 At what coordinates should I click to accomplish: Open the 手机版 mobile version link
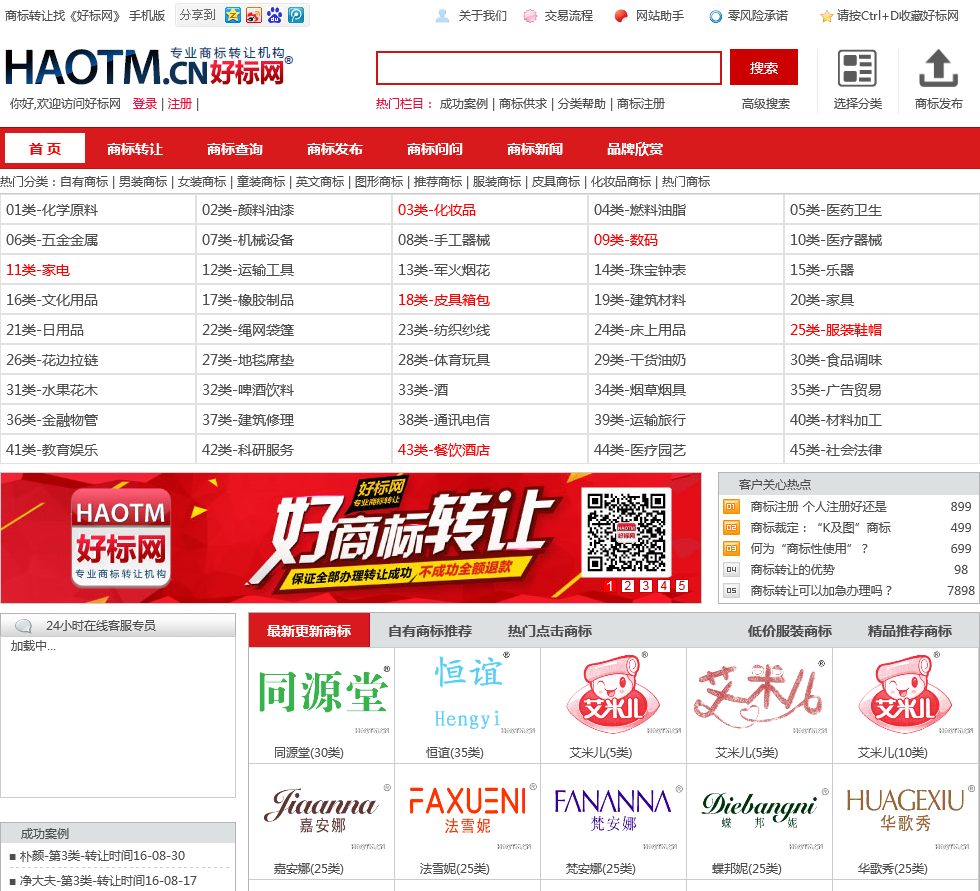pos(147,16)
